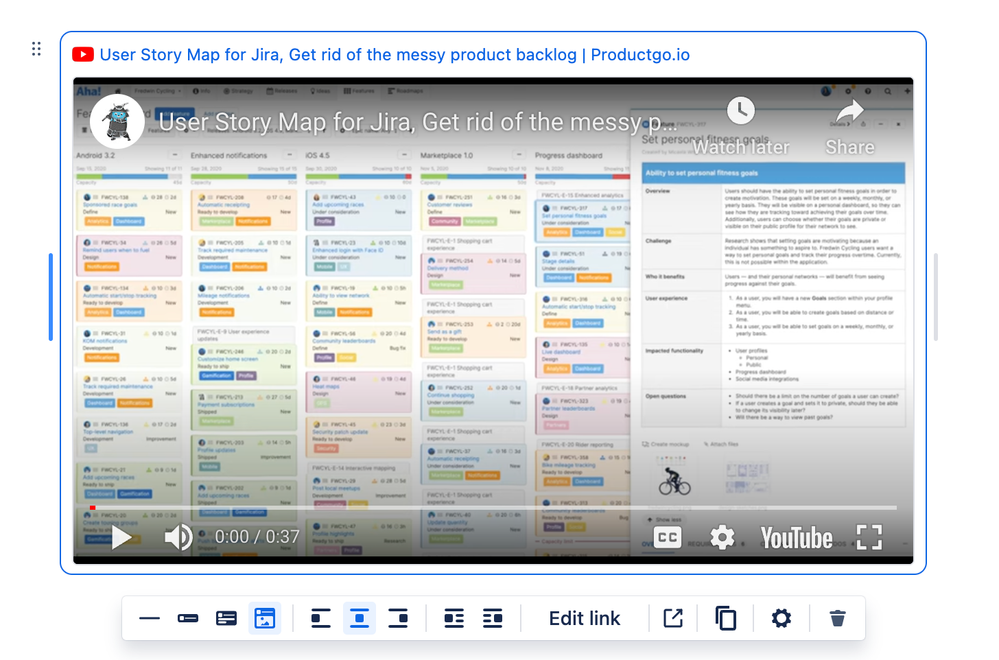The image size is (999, 660).
Task: Open the User Story Map title link
Action: [x=394, y=55]
